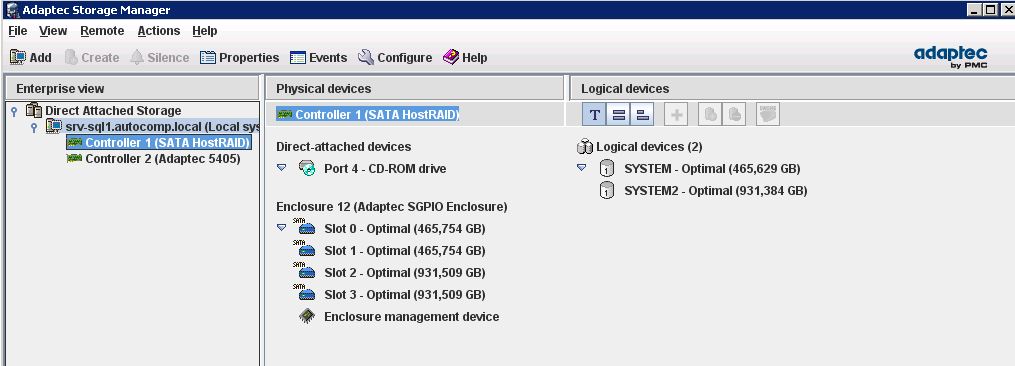This screenshot has width=1015, height=366.
Task: Collapse the srv-sql1.autocomp.local node
Action: (x=34, y=127)
